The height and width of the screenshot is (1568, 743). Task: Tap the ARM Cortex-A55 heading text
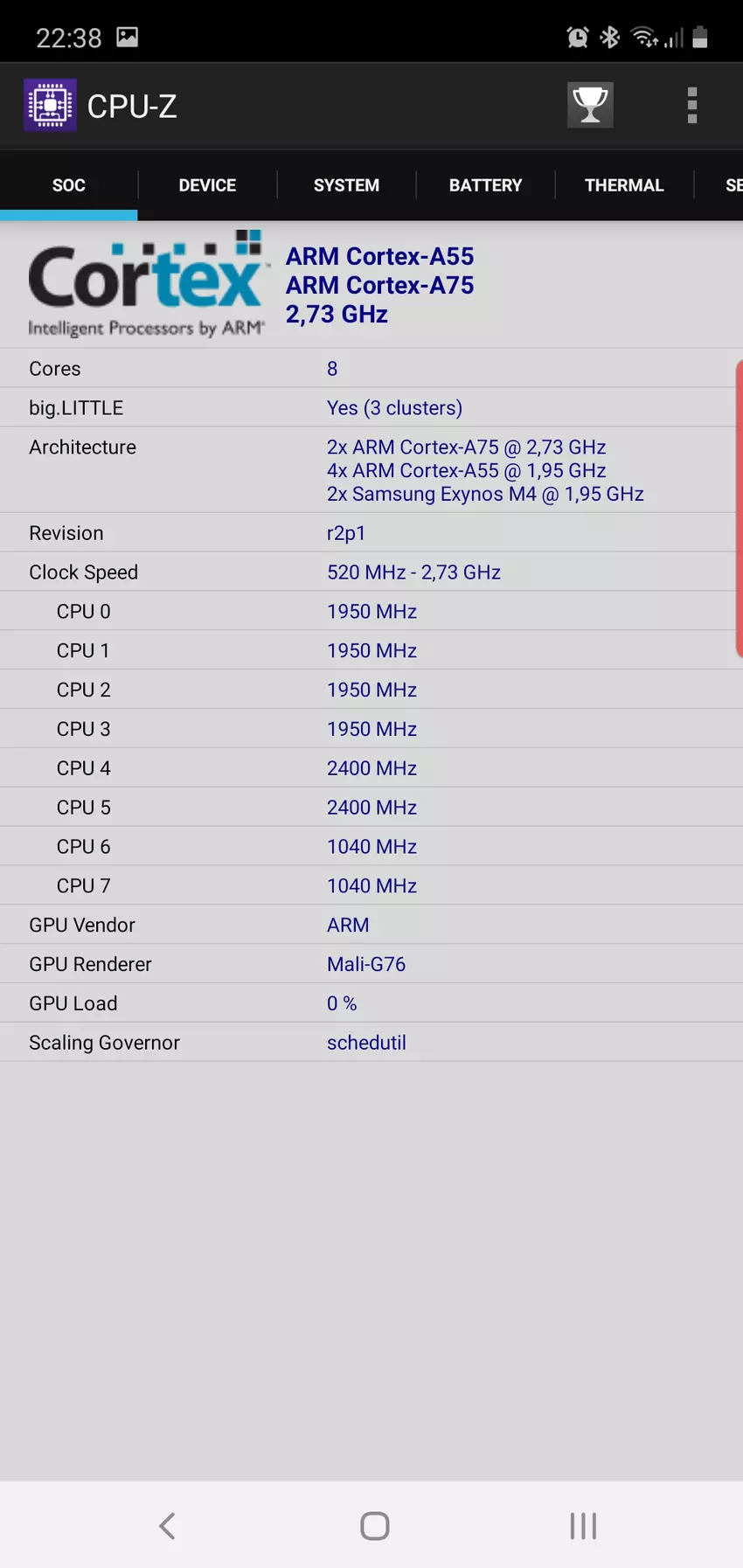coord(379,256)
